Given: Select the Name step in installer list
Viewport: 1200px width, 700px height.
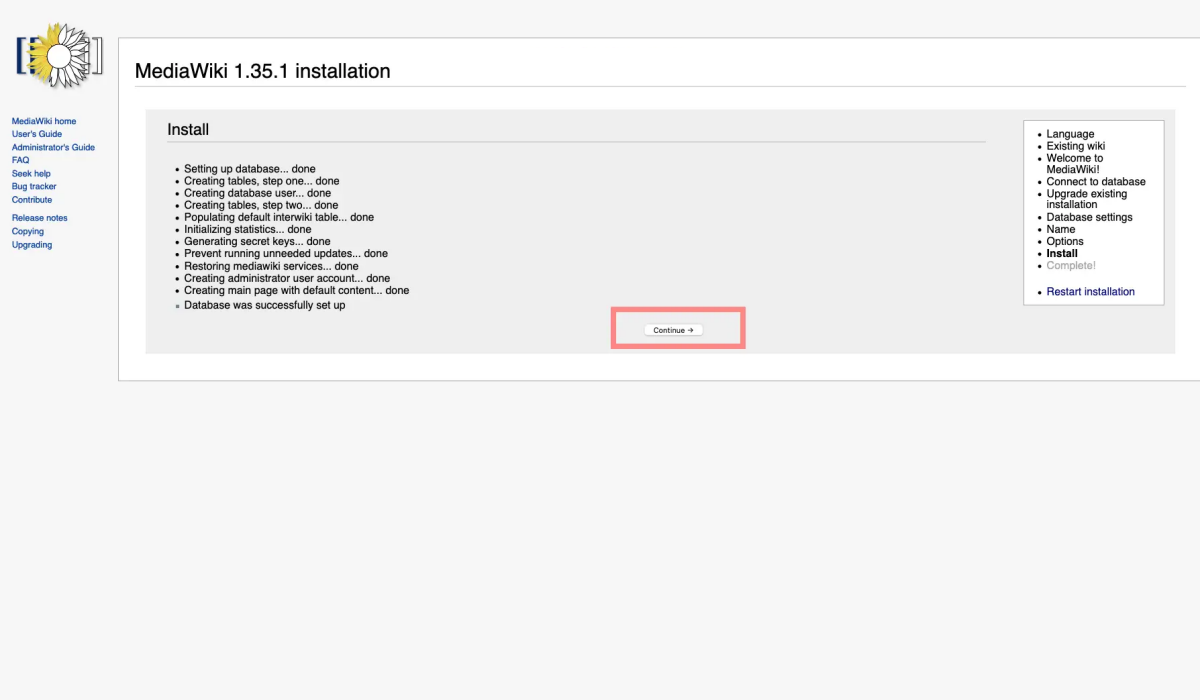Looking at the screenshot, I should pyautogui.click(x=1061, y=229).
